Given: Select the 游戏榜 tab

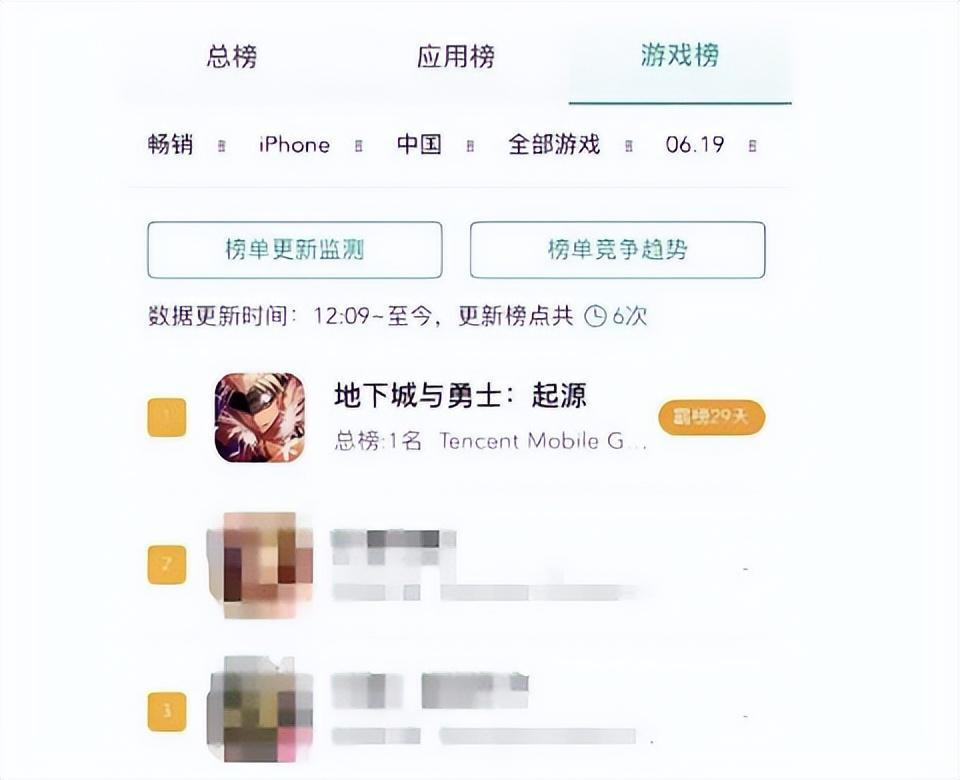Looking at the screenshot, I should pos(680,55).
